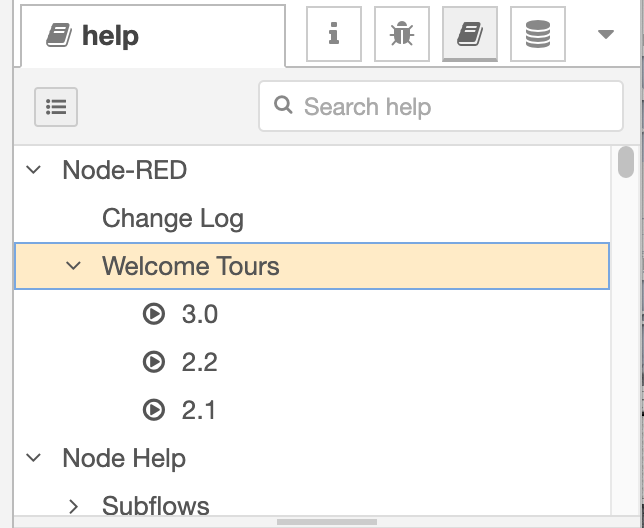Viewport: 644px width, 528px height.
Task: Open the debug messages bug icon
Action: coord(402,34)
